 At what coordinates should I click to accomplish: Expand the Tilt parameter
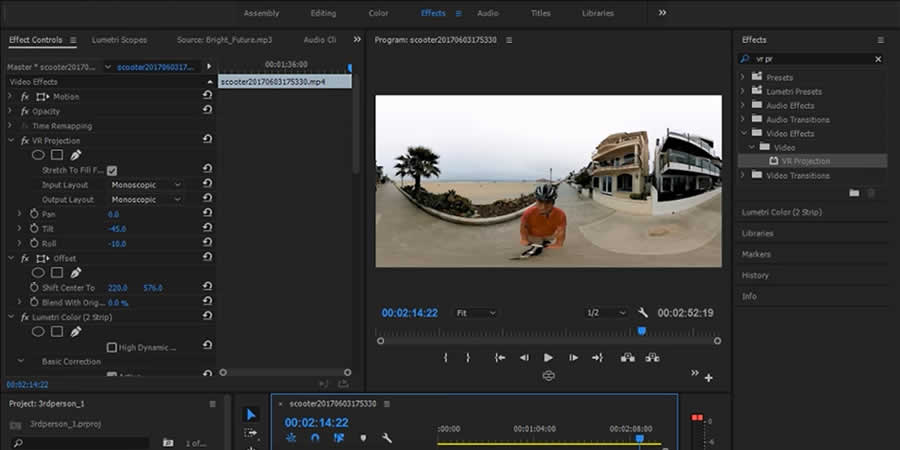coord(19,228)
